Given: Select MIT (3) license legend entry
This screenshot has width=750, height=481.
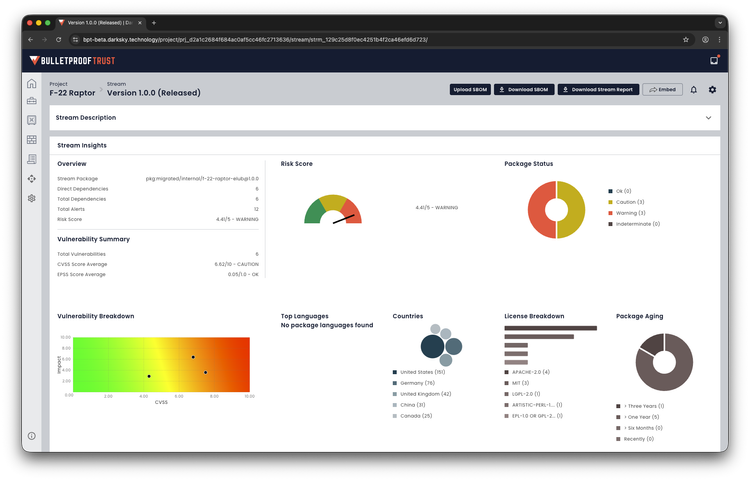Looking at the screenshot, I should pos(517,383).
